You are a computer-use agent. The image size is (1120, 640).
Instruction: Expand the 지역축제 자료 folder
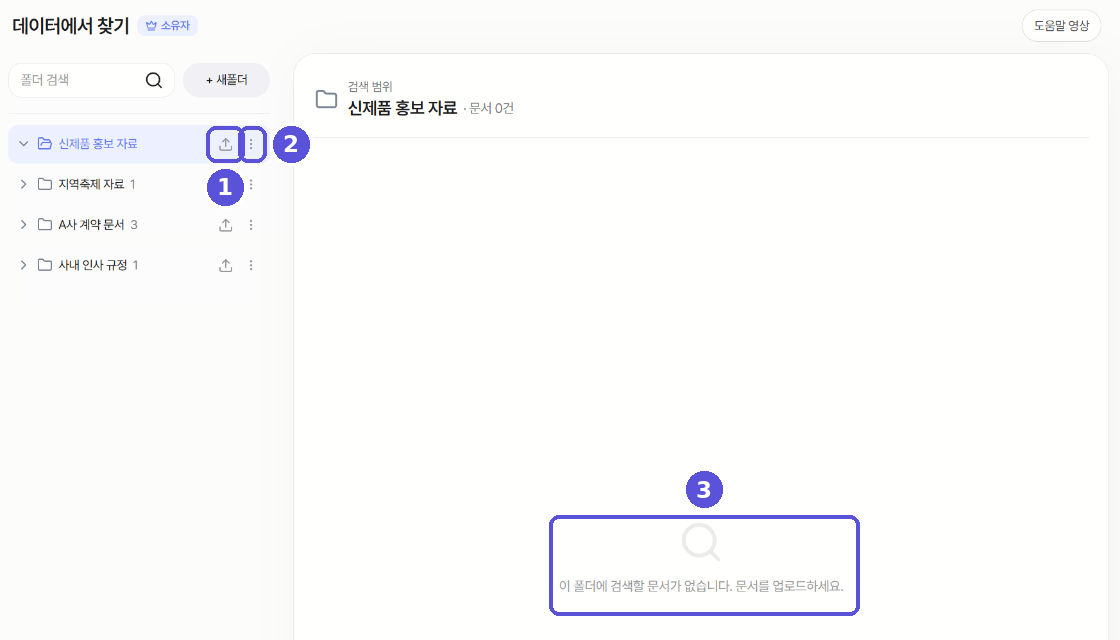[x=24, y=184]
